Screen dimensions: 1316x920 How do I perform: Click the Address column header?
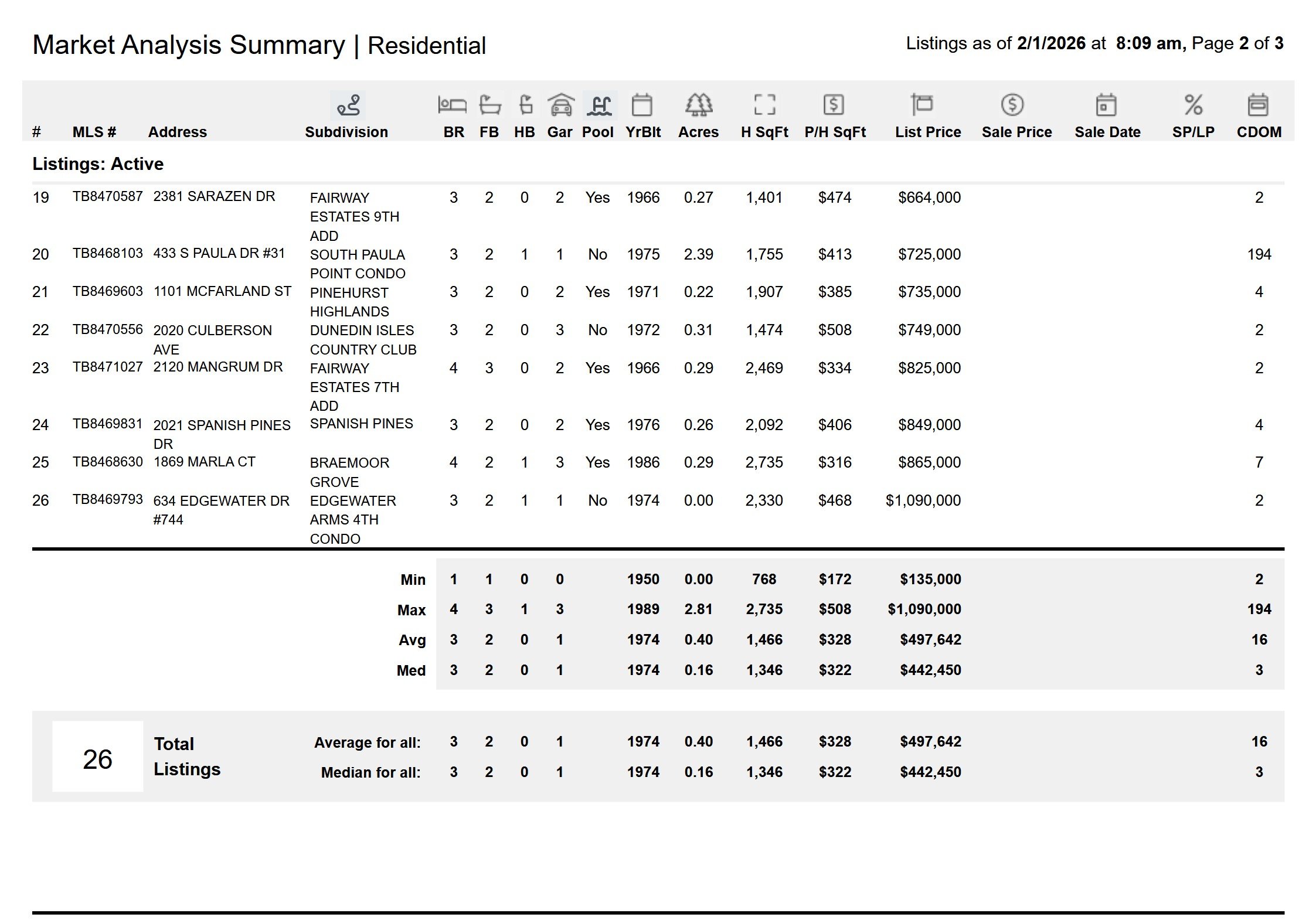(x=177, y=132)
